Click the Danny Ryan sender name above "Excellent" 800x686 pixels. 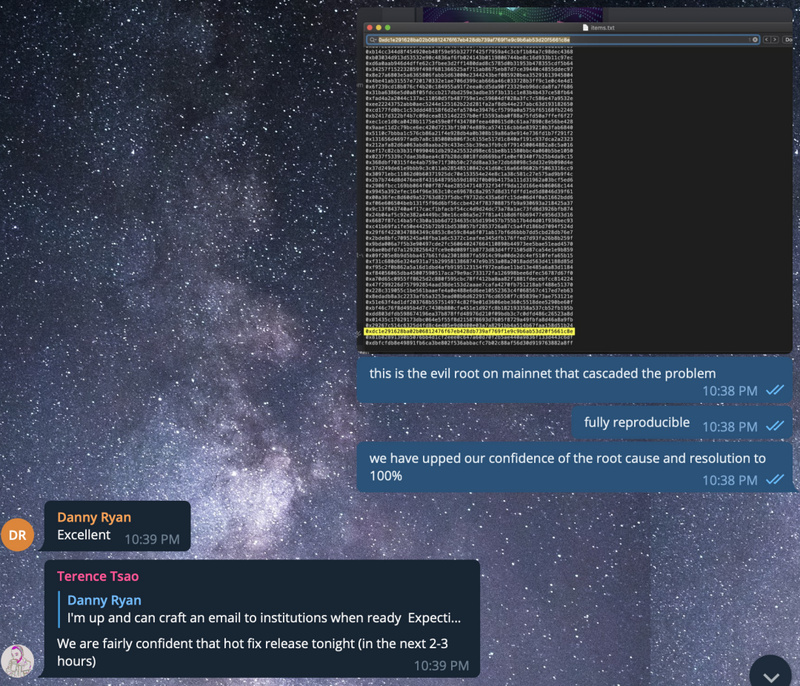94,517
